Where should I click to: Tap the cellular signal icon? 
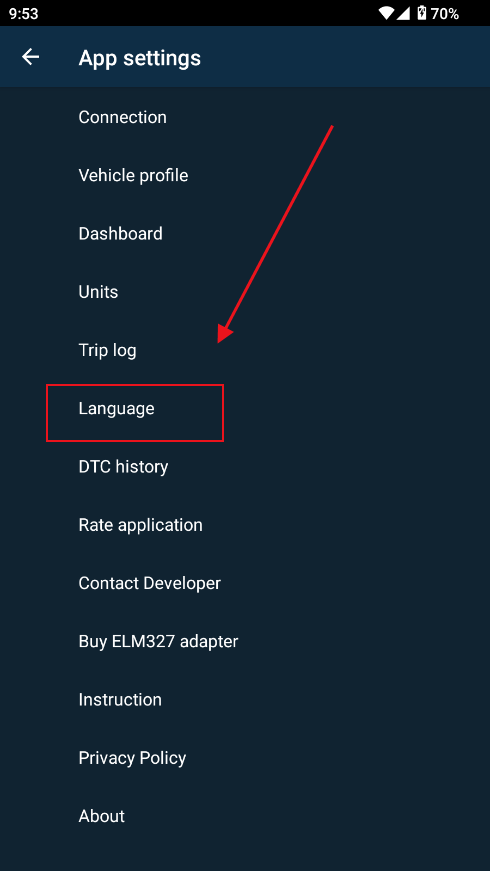click(x=403, y=13)
